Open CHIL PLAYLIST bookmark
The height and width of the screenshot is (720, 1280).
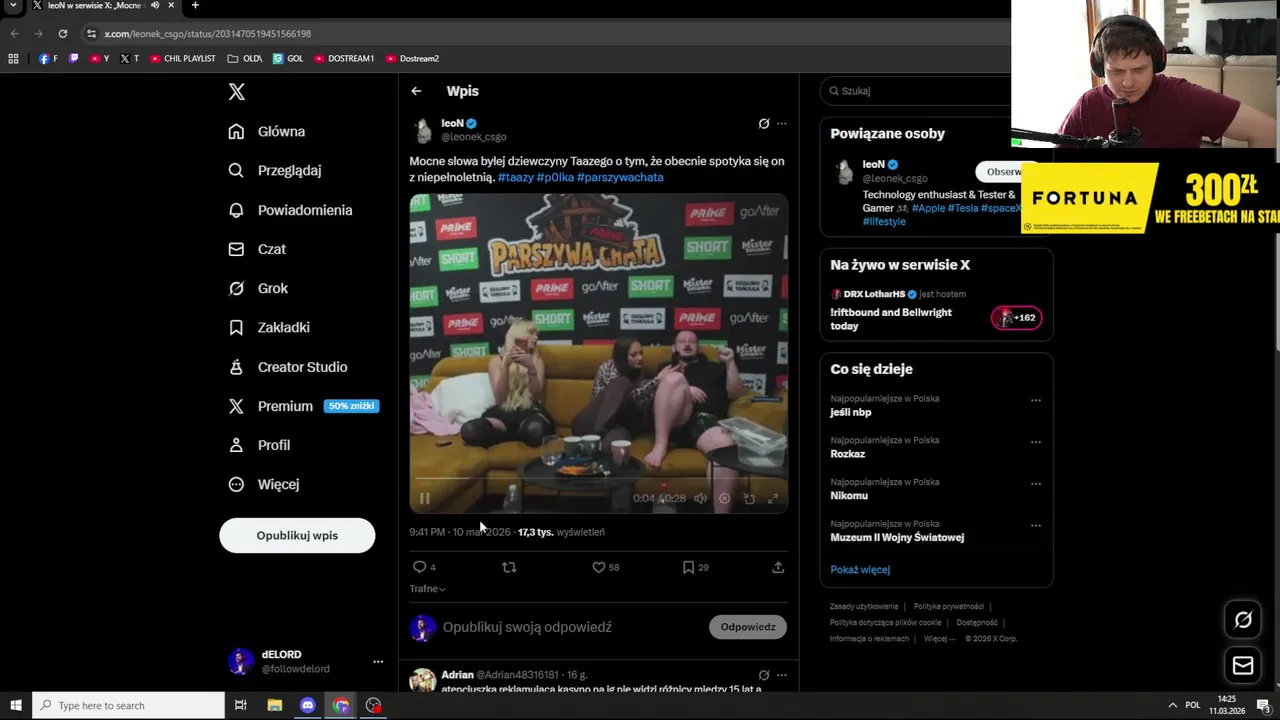click(183, 59)
